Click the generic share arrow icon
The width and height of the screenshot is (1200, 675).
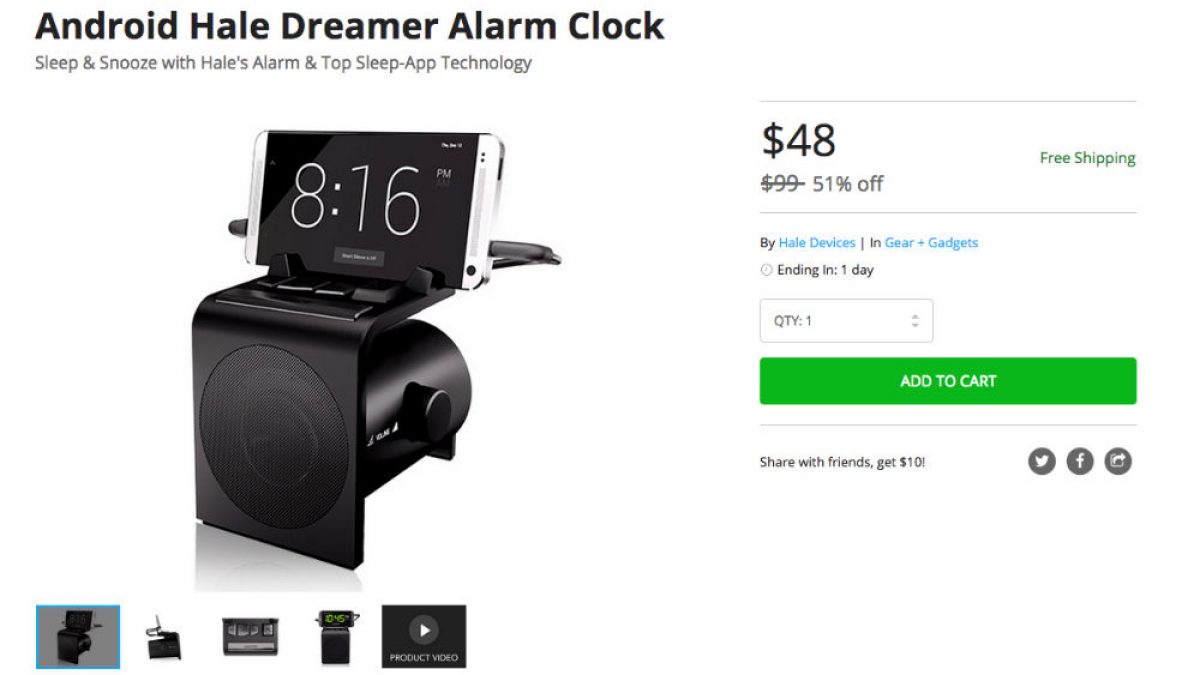tap(1118, 461)
